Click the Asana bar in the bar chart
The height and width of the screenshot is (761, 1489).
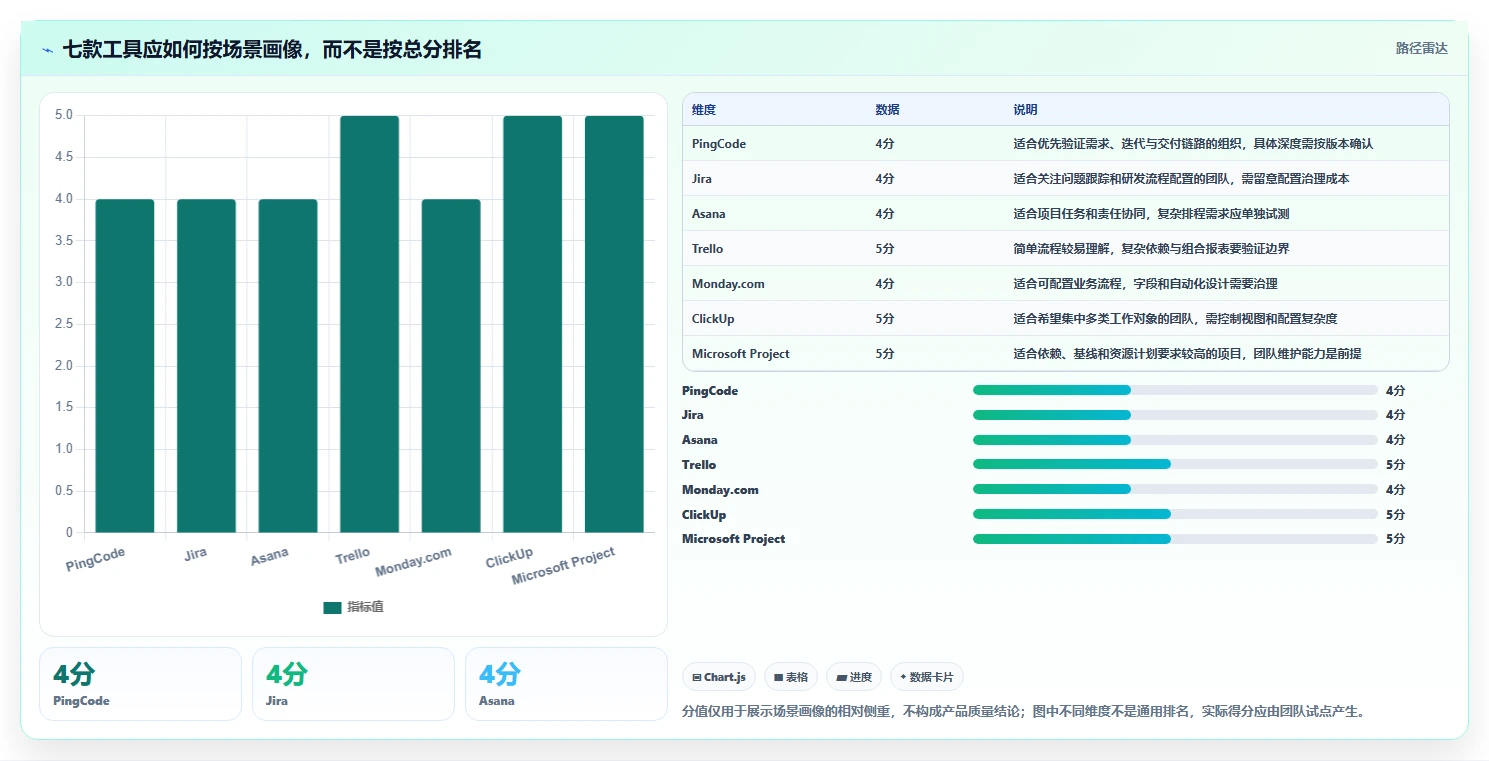click(x=288, y=366)
